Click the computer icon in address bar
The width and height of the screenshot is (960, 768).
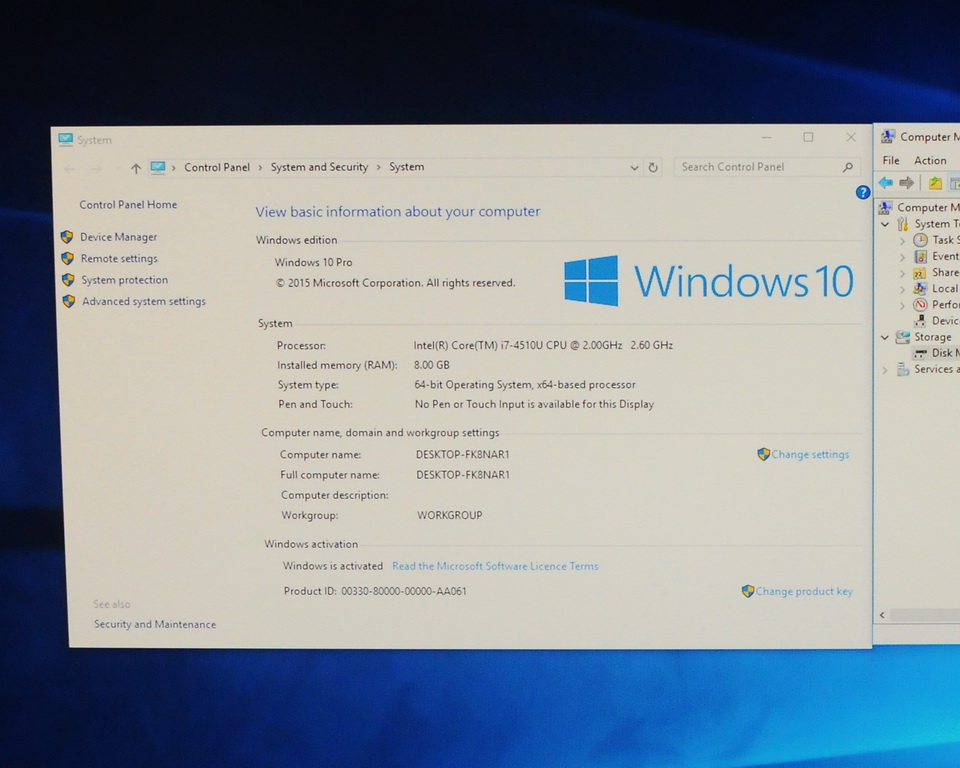tap(158, 167)
